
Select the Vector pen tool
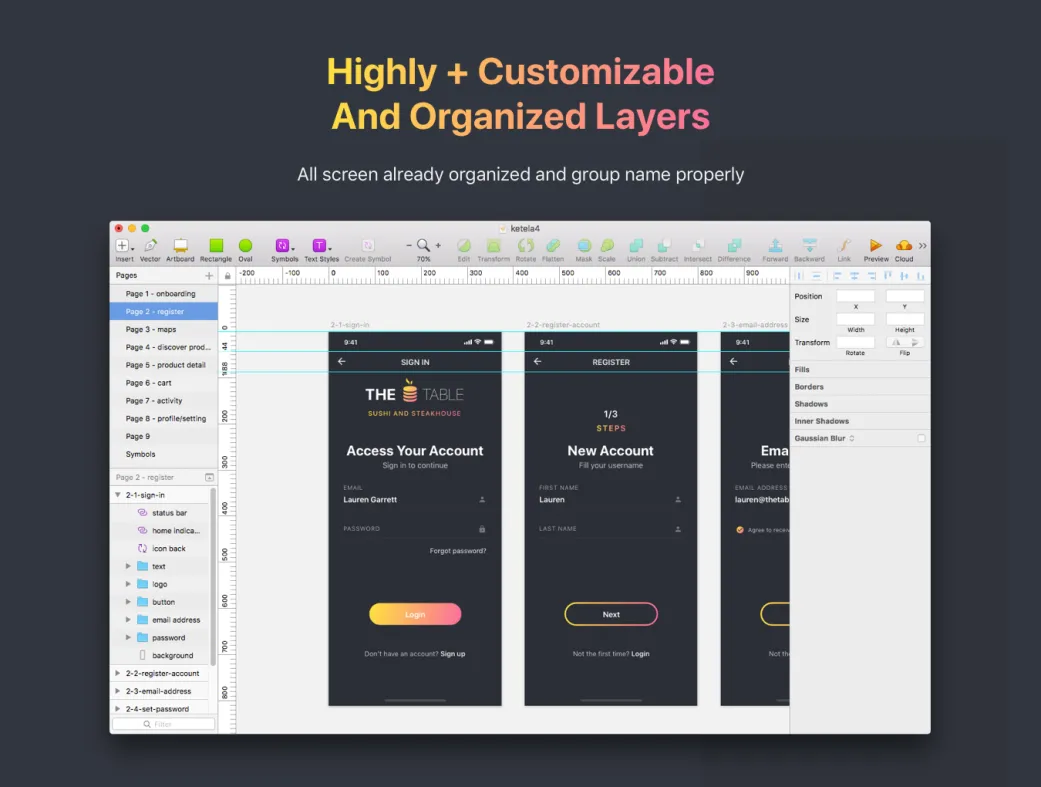[x=150, y=246]
